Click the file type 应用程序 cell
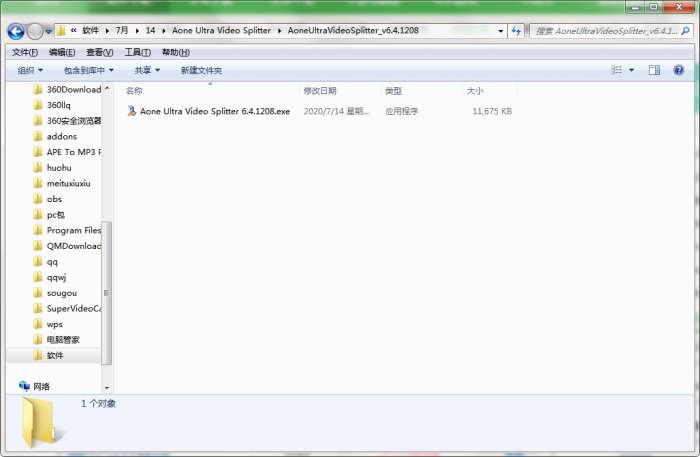The width and height of the screenshot is (700, 457). [401, 111]
